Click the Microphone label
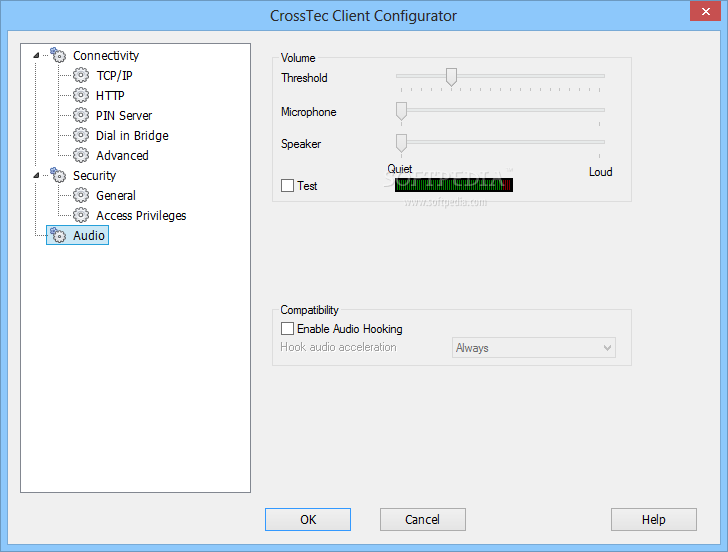Image resolution: width=728 pixels, height=552 pixels. 309,112
